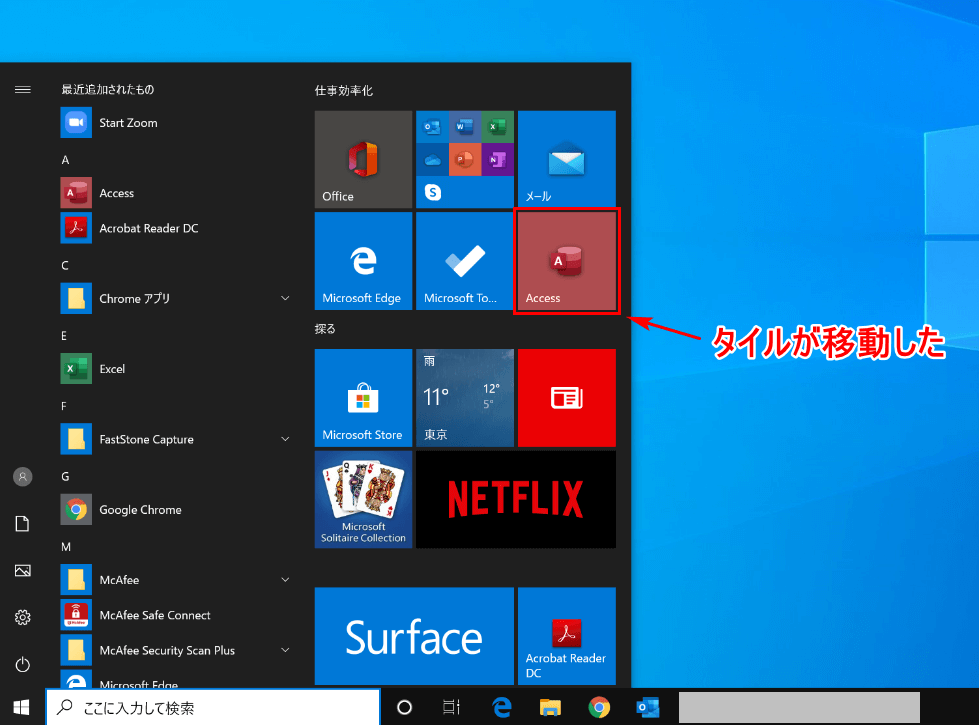Expand the FastStone Capture folder
The height and width of the screenshot is (725, 979).
tap(175, 439)
